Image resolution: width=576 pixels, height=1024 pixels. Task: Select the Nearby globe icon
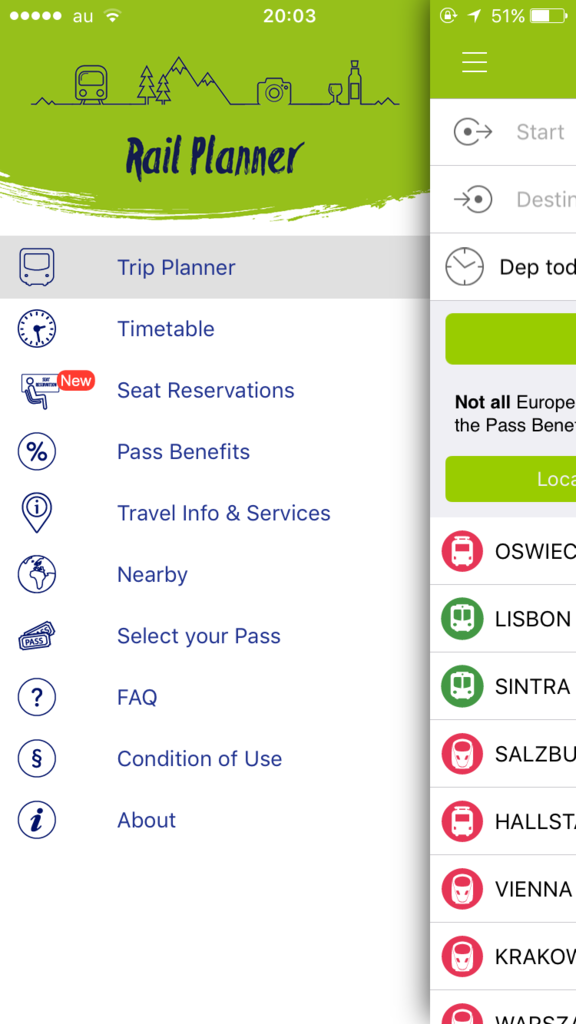click(37, 574)
